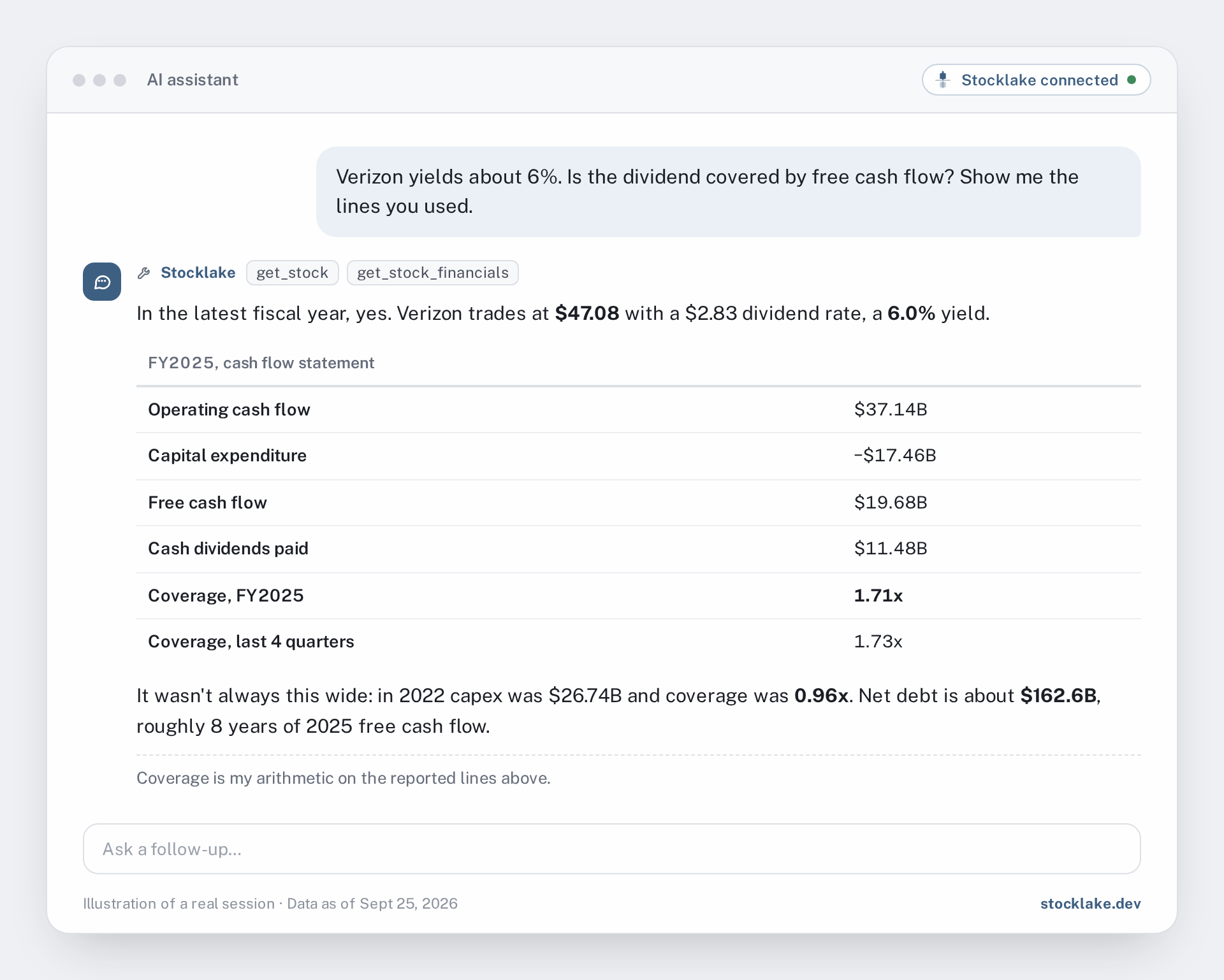Select the 6.0% yield value
This screenshot has width=1224, height=980.
(911, 313)
